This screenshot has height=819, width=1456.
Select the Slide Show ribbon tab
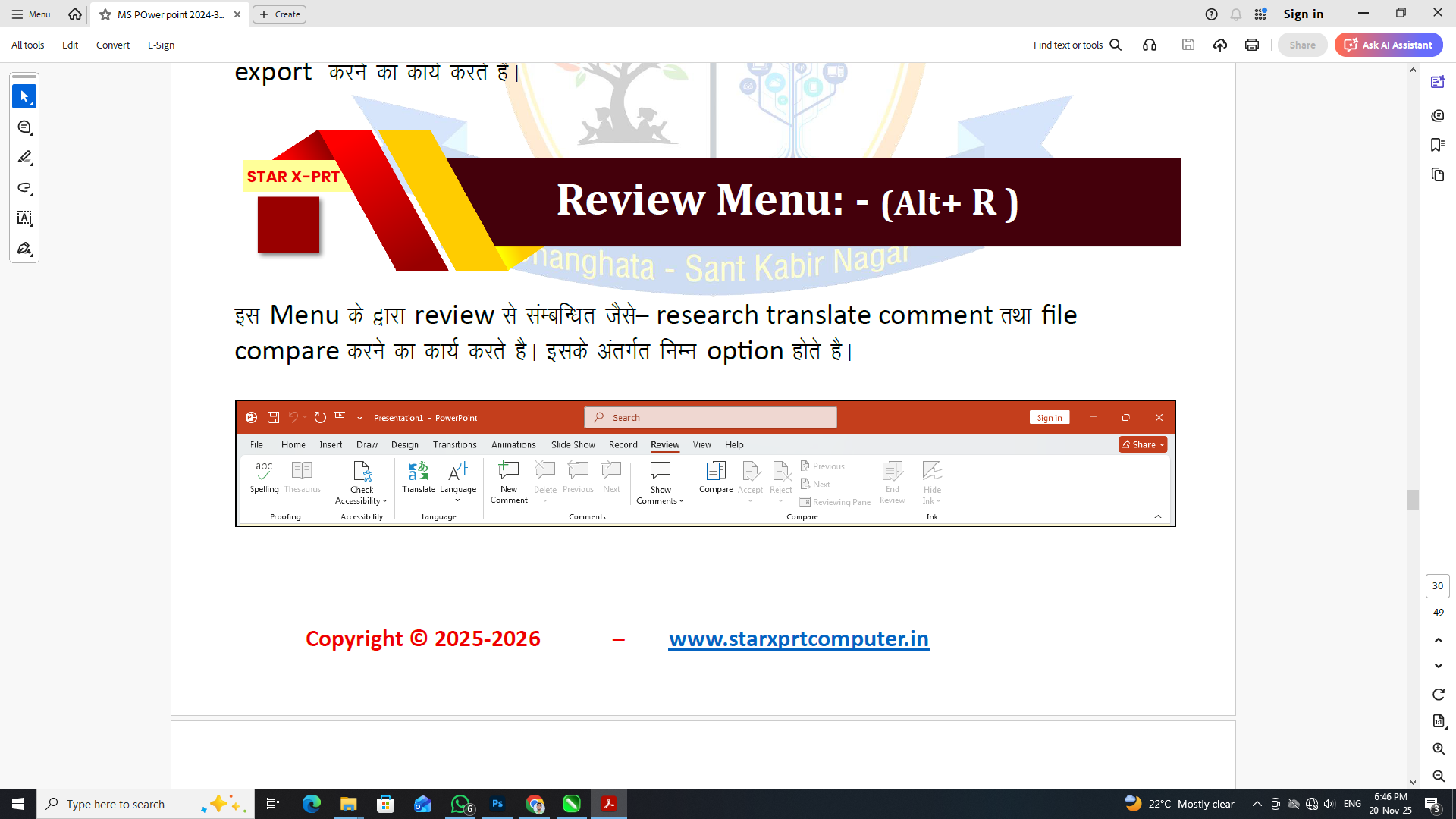point(573,444)
